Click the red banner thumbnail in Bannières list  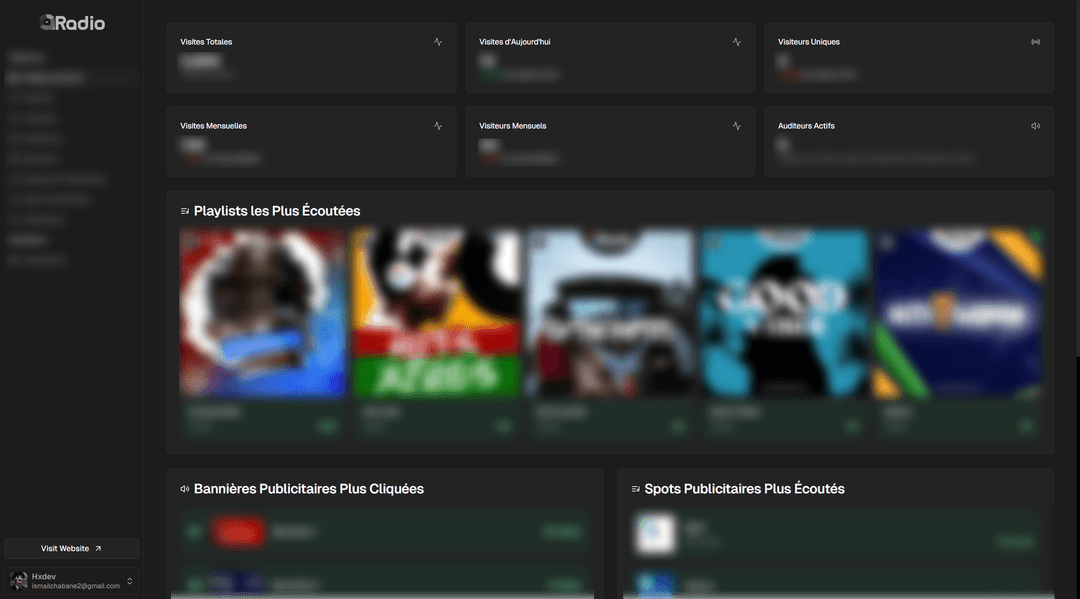(x=238, y=532)
